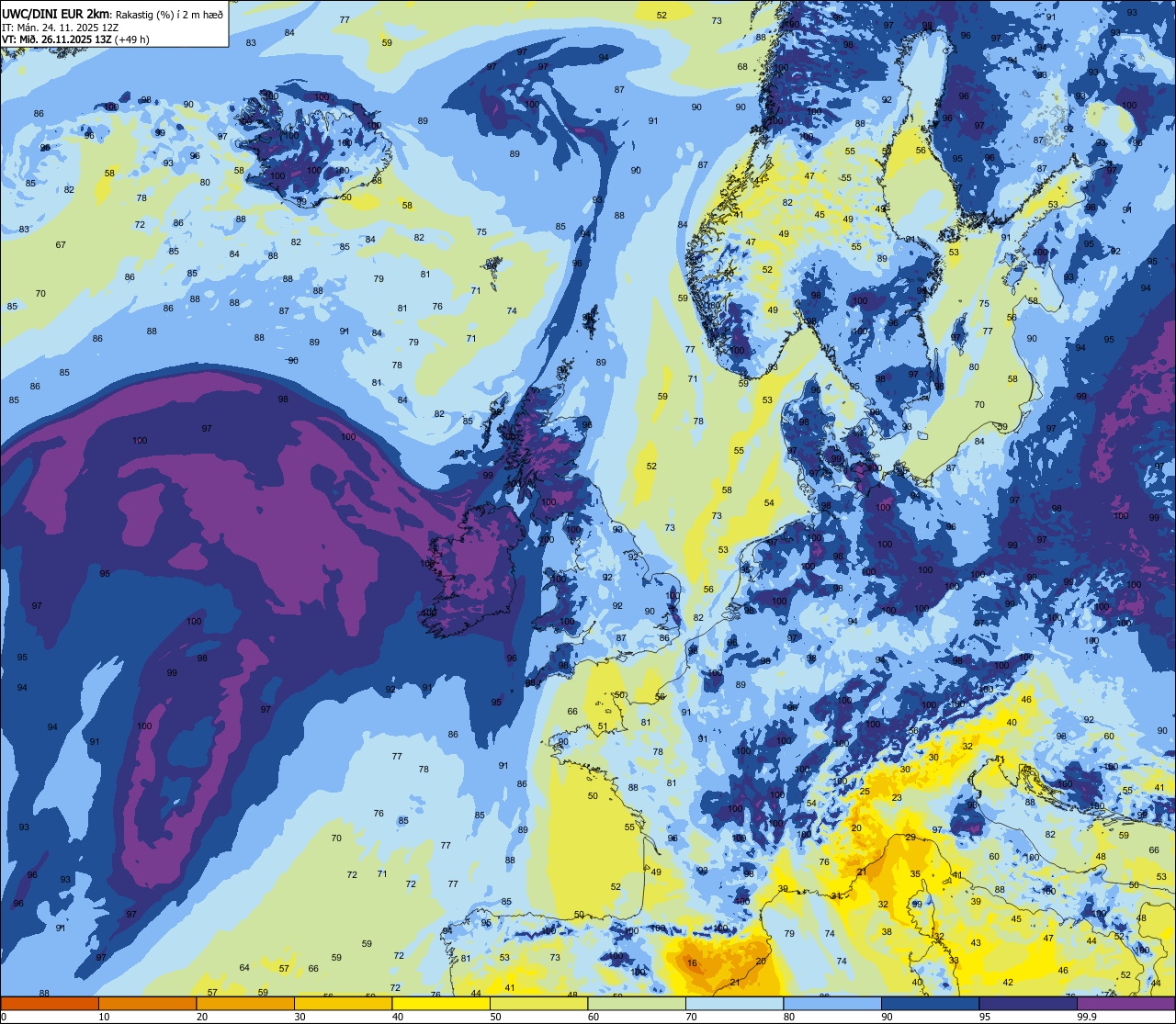This screenshot has height=1024, width=1176.
Task: Click the 95–99.9% navy legend swatch
Action: point(1028,1004)
